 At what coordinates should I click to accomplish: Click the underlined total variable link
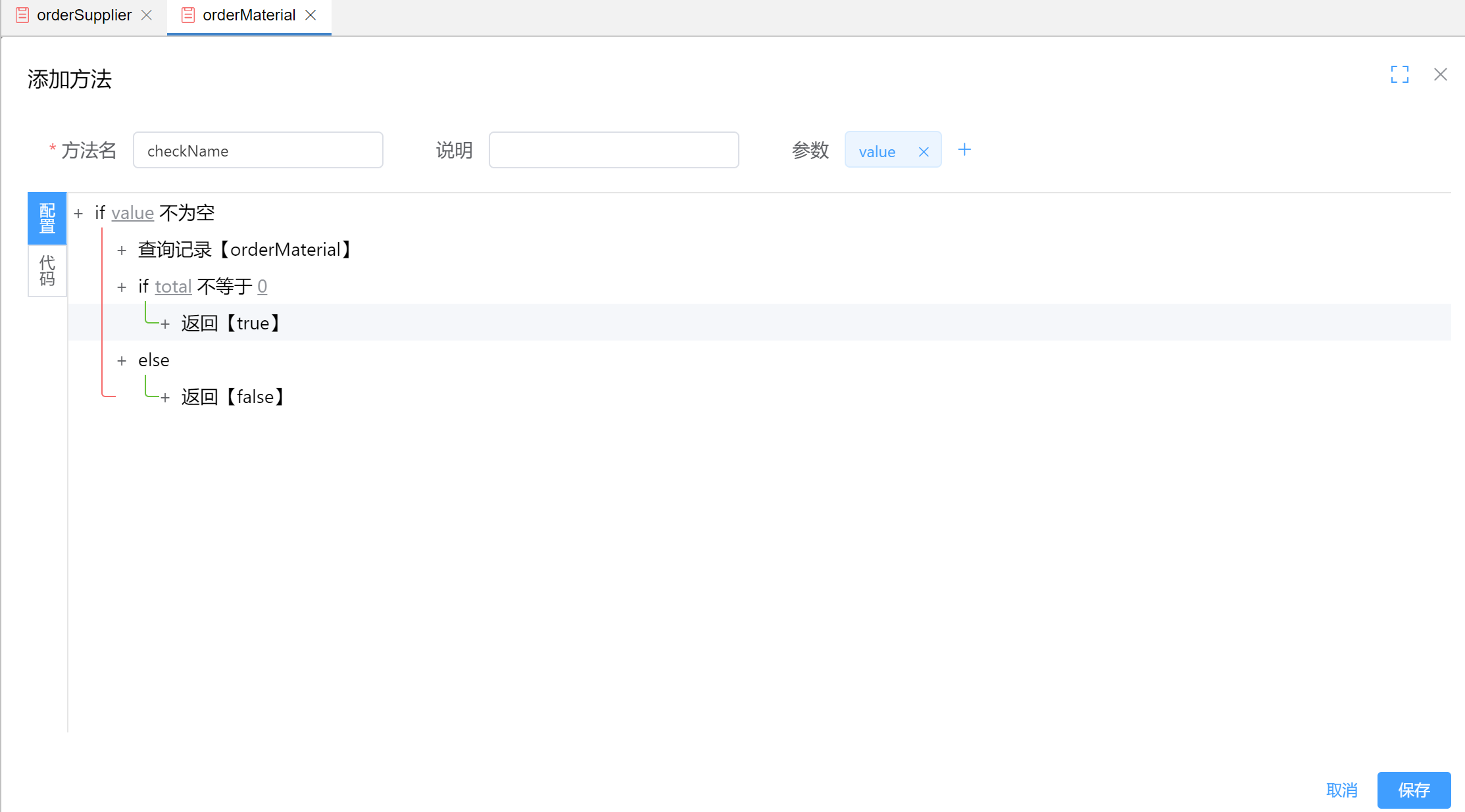173,287
